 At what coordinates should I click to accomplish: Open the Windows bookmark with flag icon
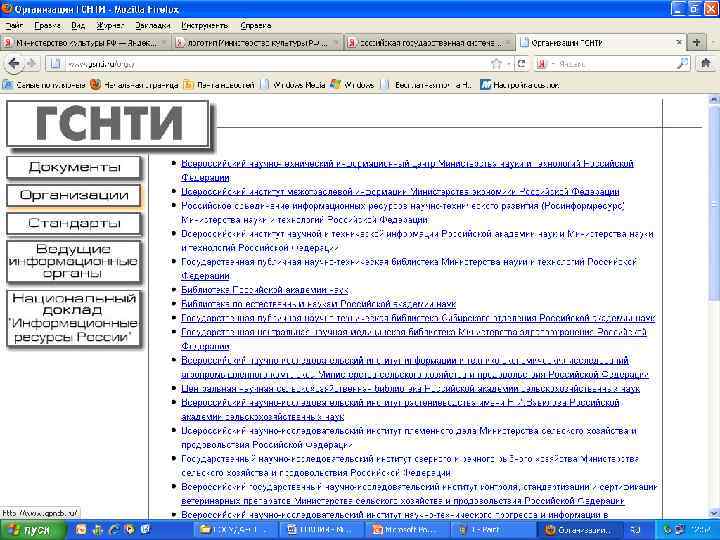(353, 85)
